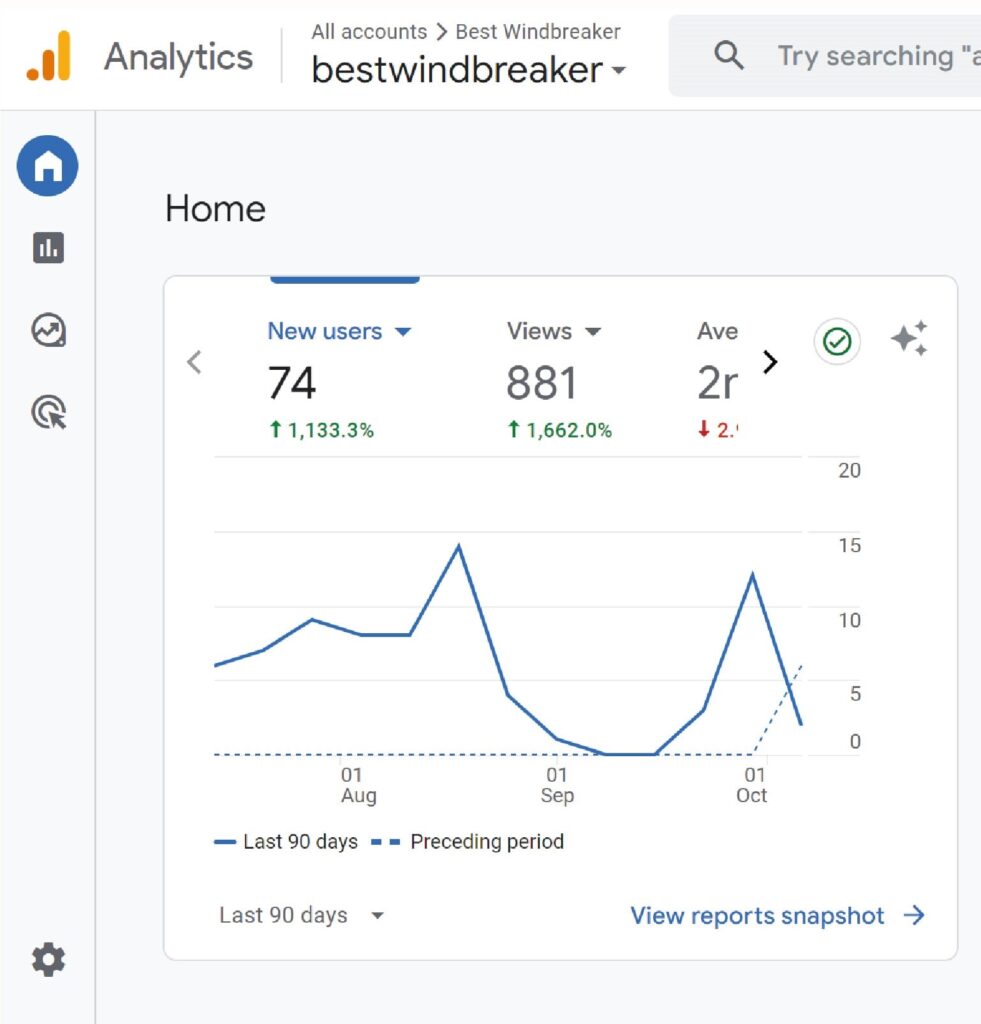This screenshot has width=981, height=1024.
Task: Click the Last 90 days legend entry
Action: click(286, 841)
